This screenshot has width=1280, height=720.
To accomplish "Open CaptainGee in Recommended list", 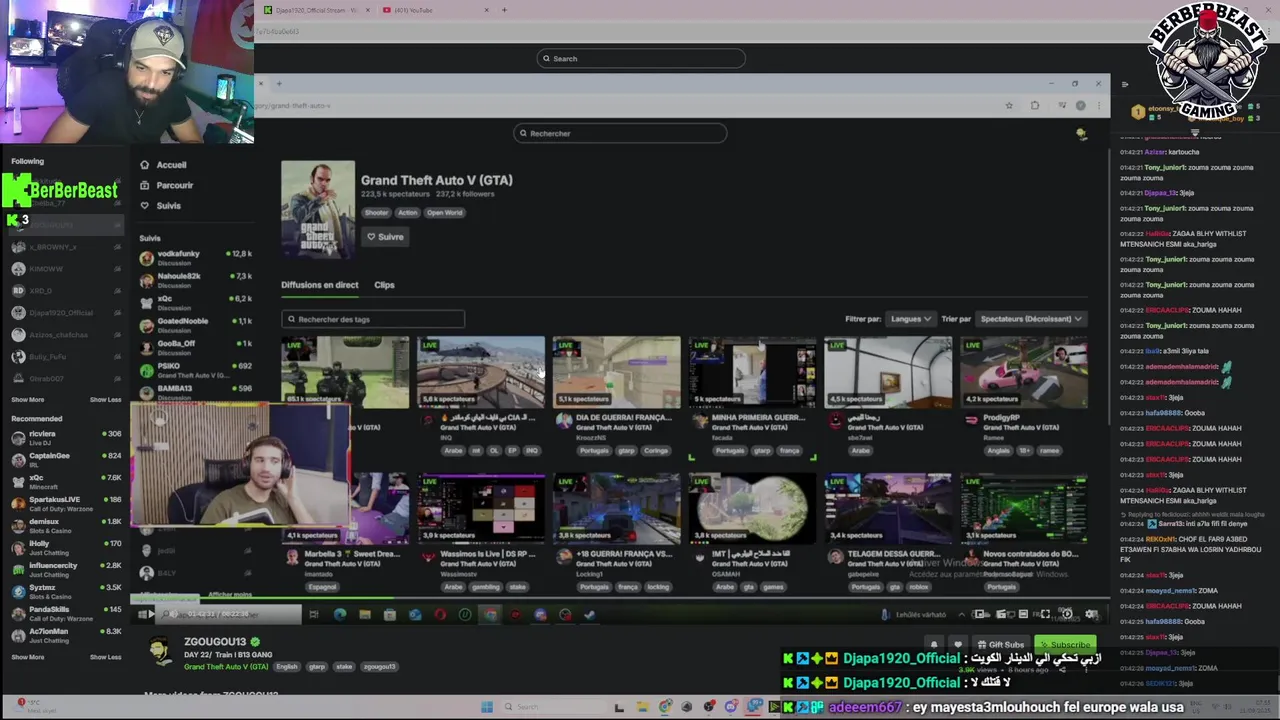I will tap(66, 459).
